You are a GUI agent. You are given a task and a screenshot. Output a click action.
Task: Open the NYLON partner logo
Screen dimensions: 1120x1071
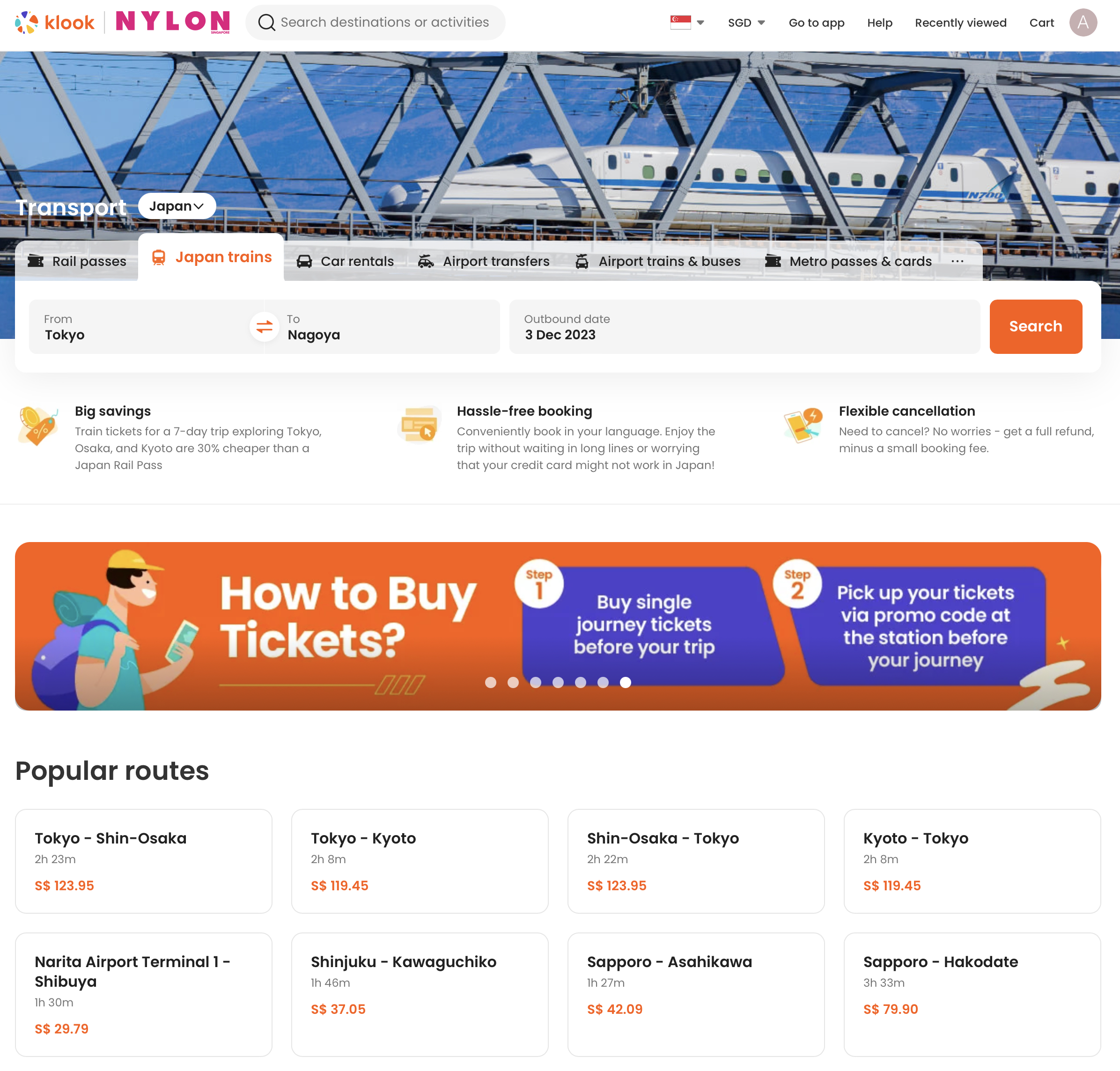[x=172, y=22]
